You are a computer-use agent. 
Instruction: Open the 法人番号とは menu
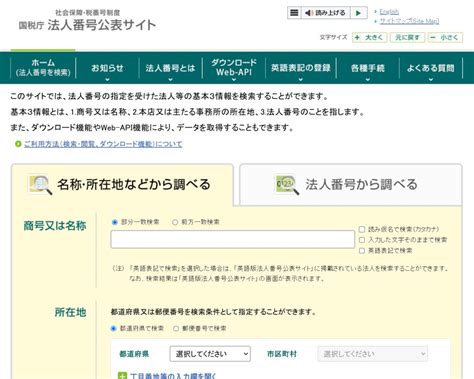pyautogui.click(x=170, y=68)
